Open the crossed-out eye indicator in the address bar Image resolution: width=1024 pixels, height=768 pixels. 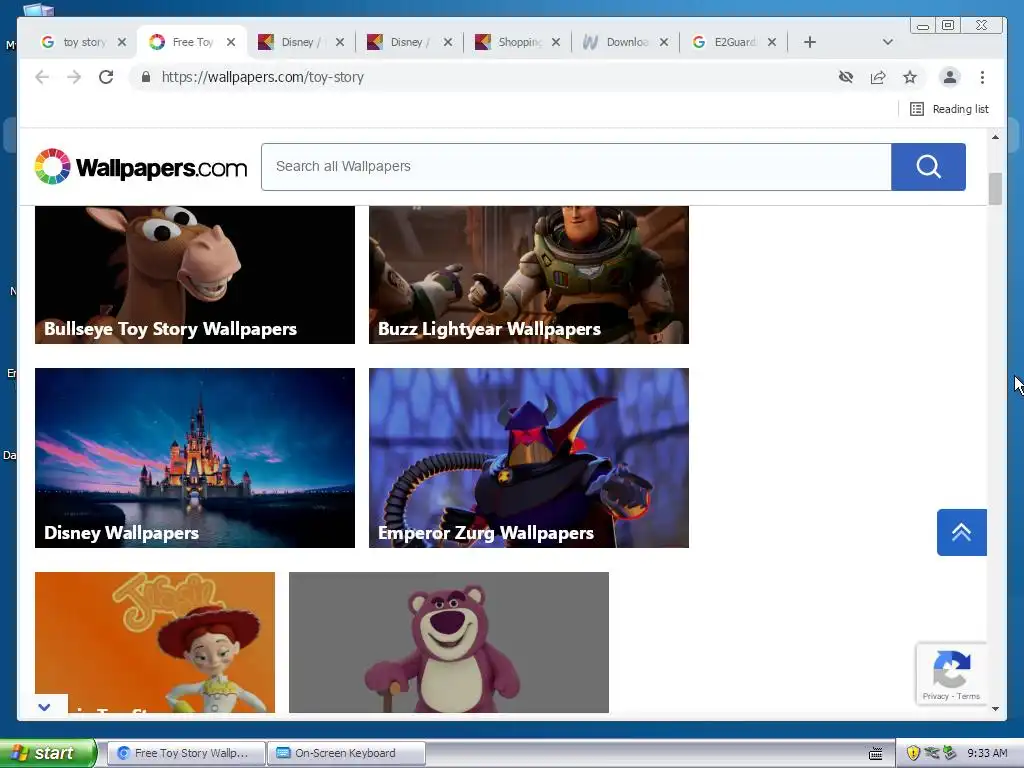point(846,77)
